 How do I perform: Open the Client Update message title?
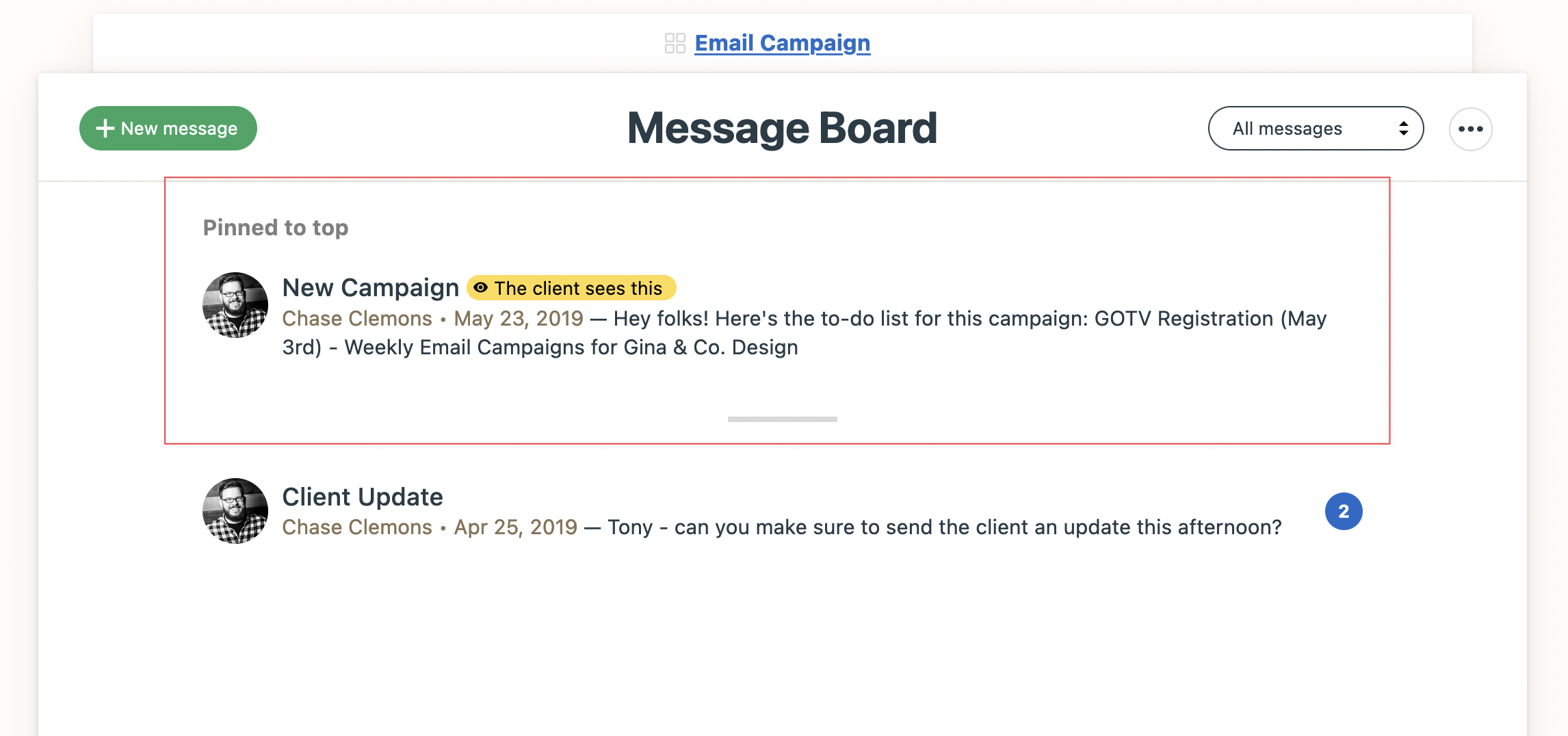362,497
